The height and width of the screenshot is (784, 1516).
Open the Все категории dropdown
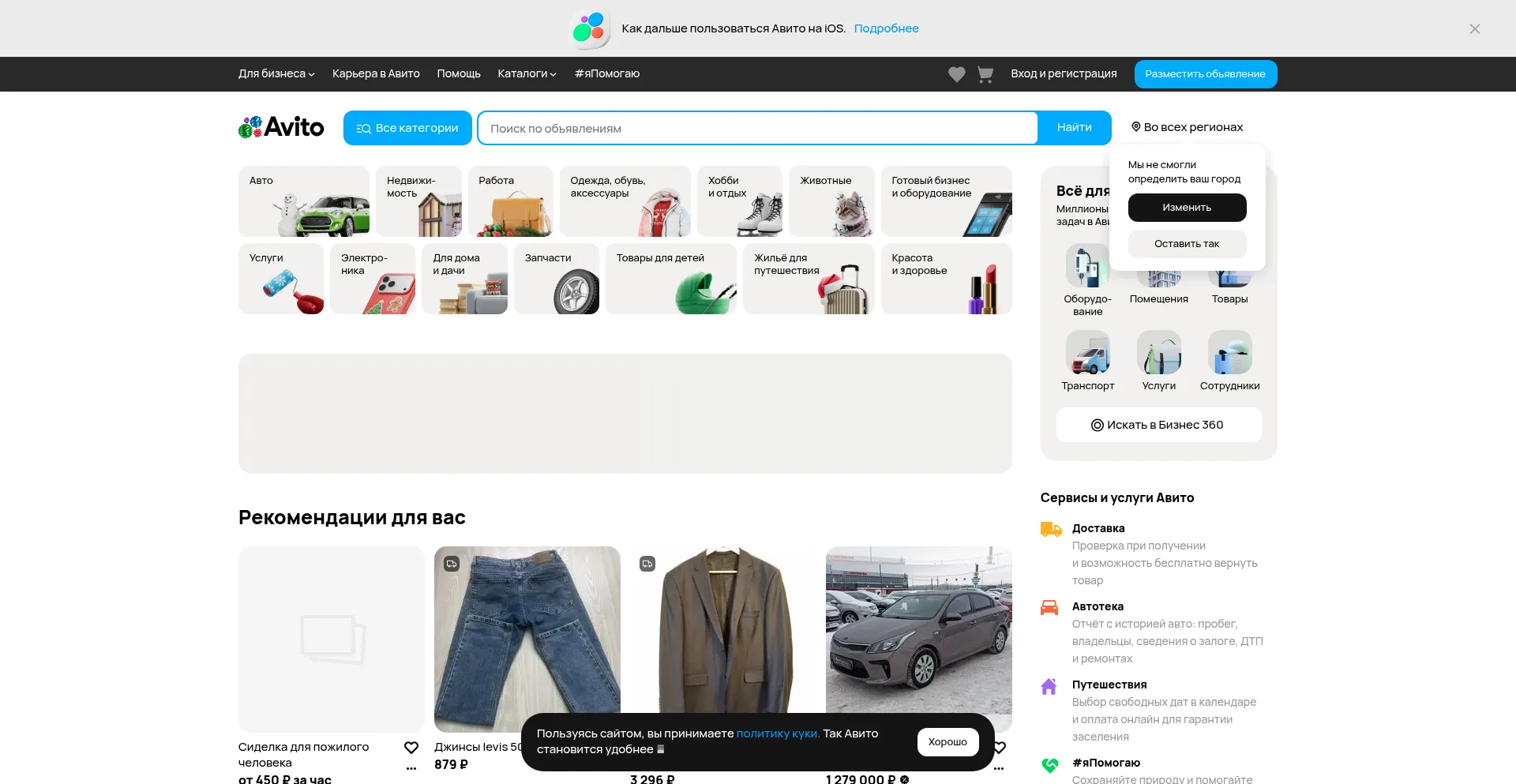407,127
